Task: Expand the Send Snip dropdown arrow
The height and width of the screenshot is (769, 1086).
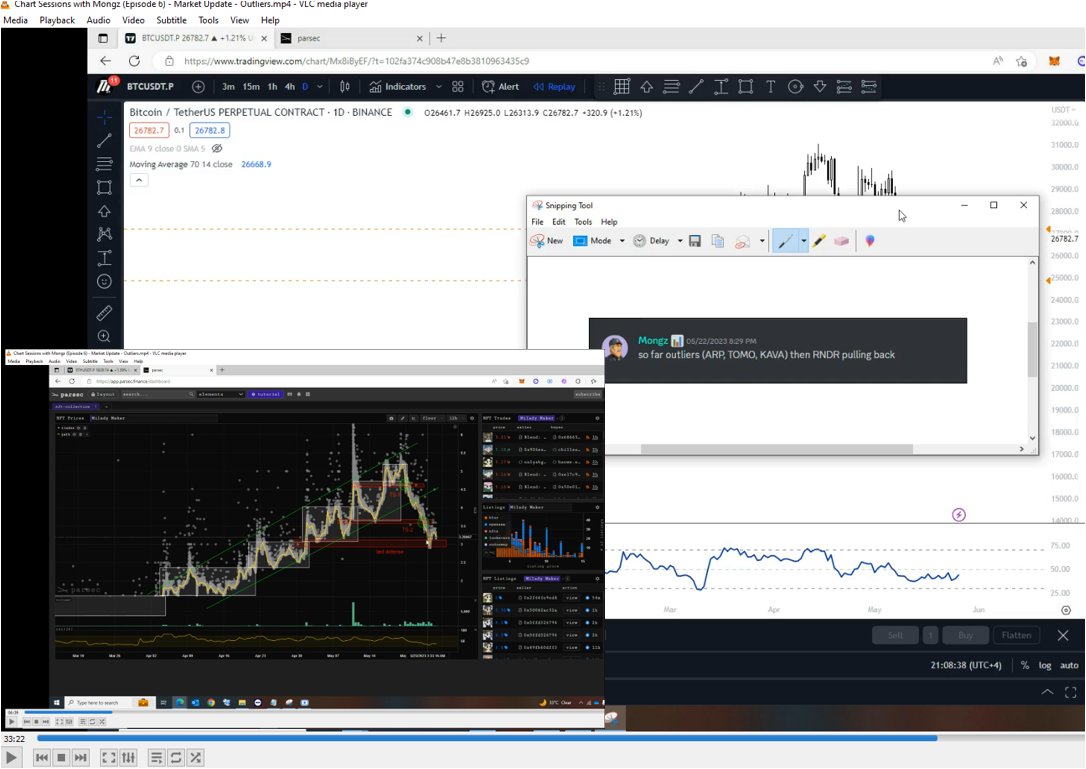Action: [762, 240]
